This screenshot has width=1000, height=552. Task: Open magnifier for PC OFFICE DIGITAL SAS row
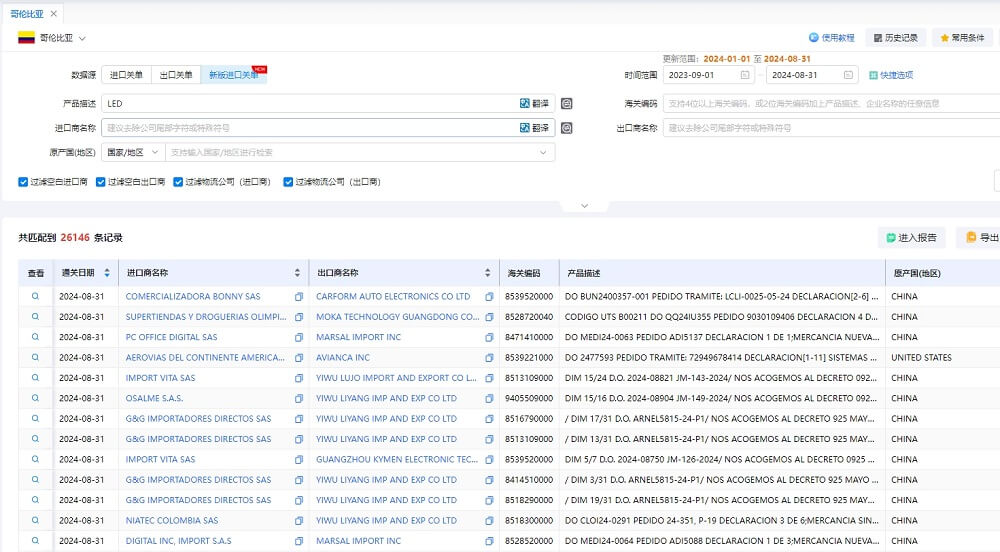(x=36, y=337)
